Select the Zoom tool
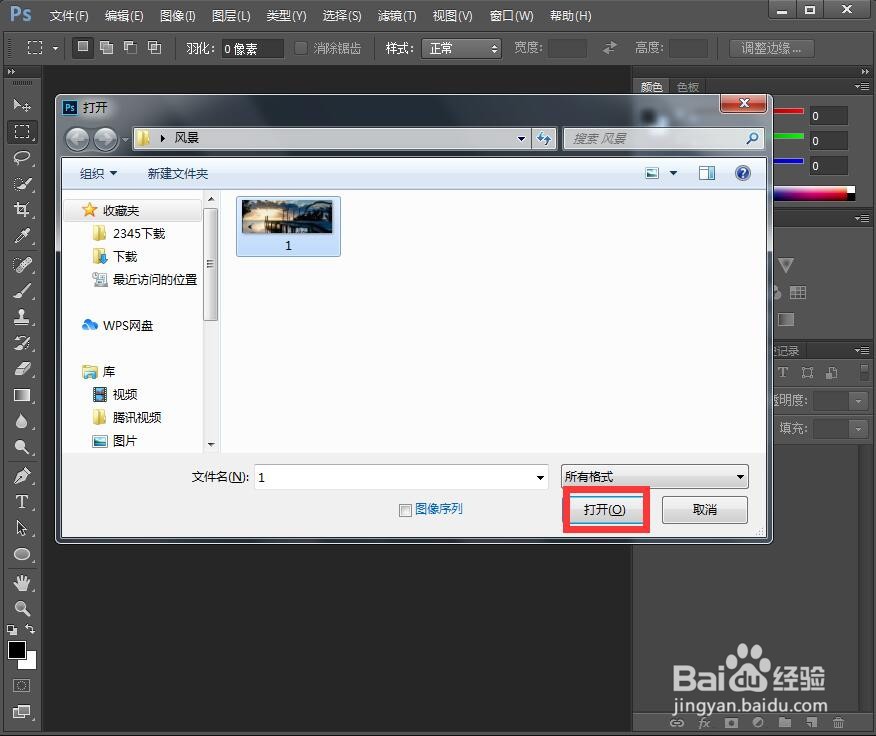 point(22,608)
